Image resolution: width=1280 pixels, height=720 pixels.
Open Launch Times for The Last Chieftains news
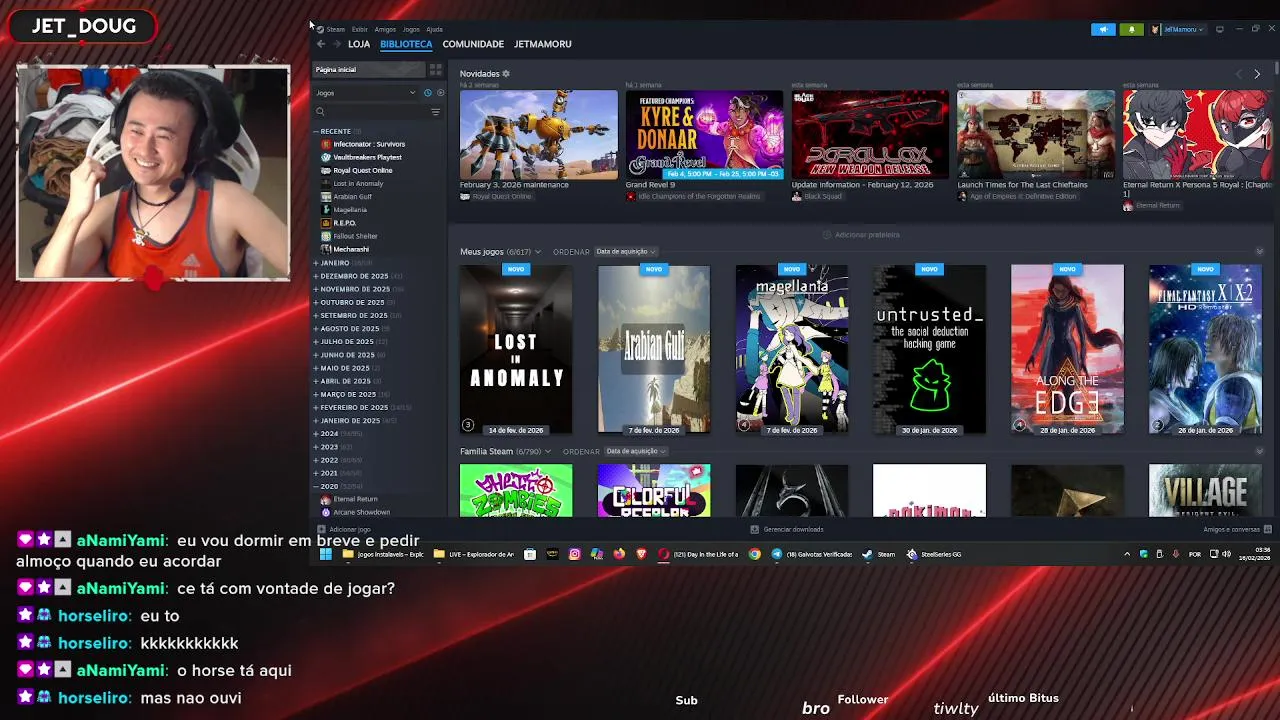pyautogui.click(x=1036, y=135)
